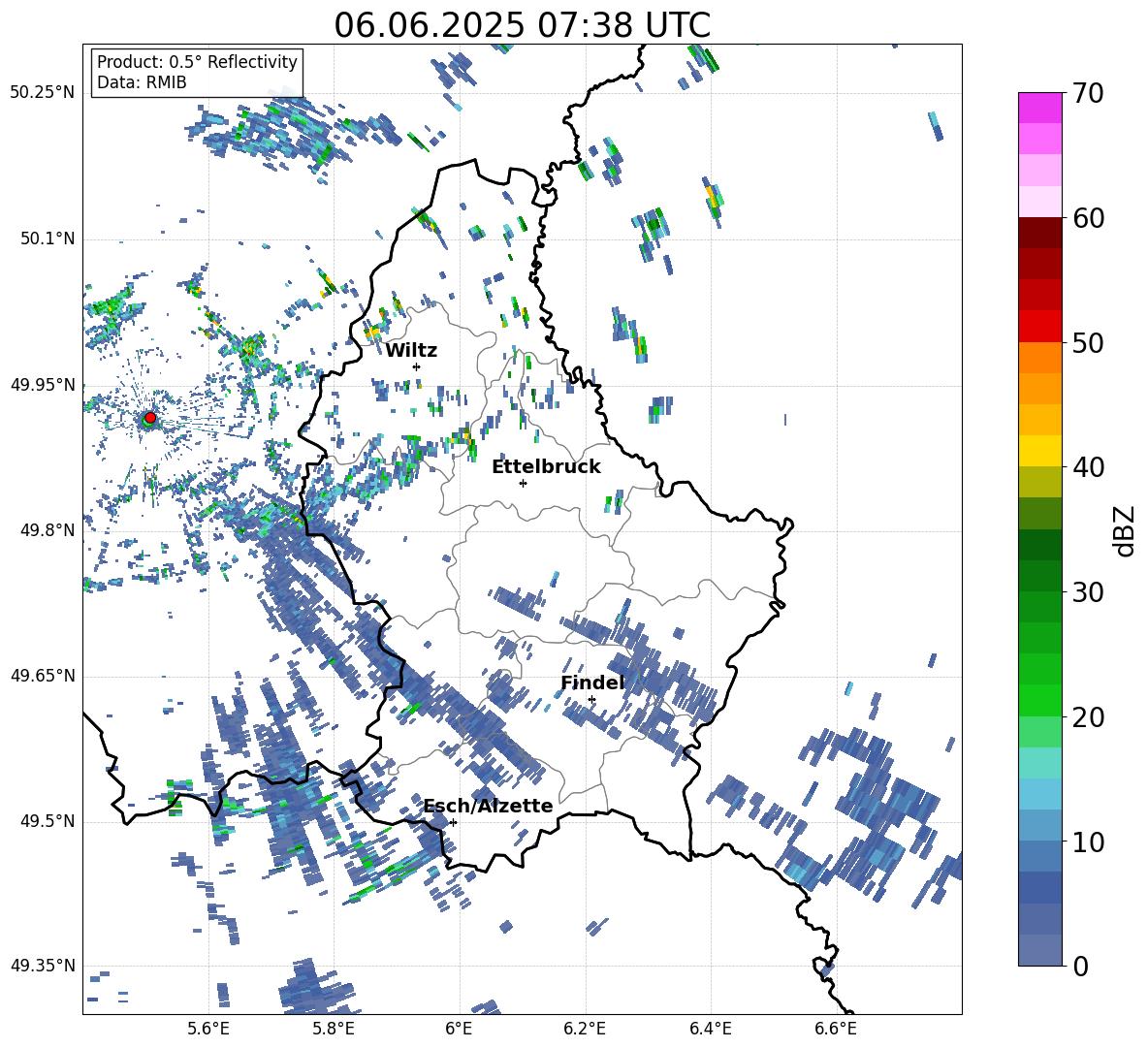Click the colorbar tick label 0
1148x1048 pixels.
click(1080, 966)
